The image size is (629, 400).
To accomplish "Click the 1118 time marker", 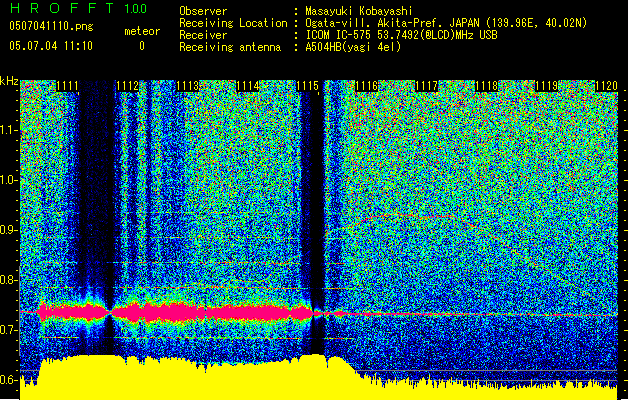I will (487, 86).
